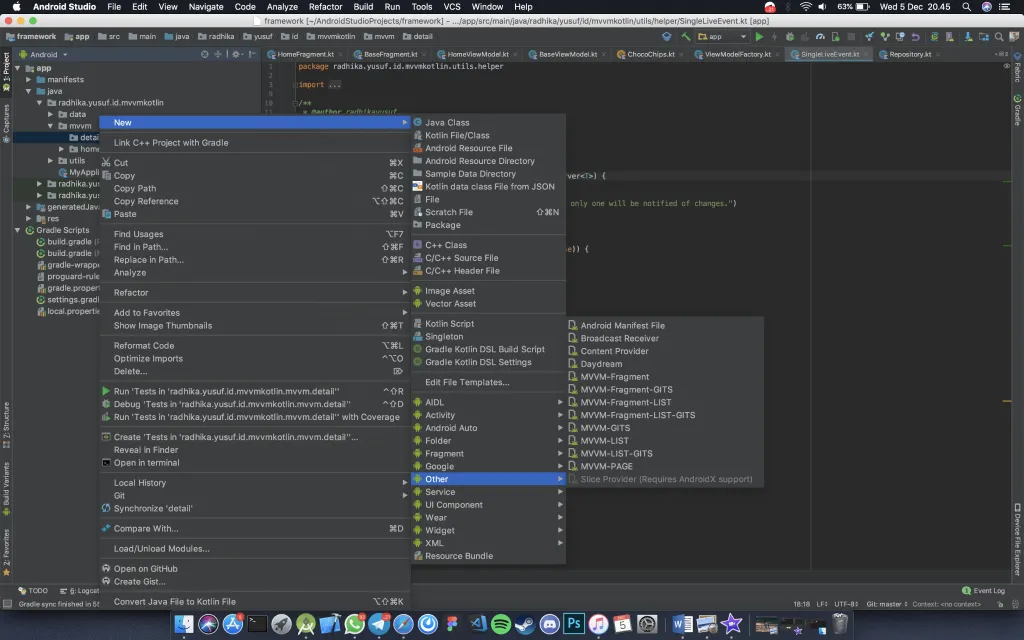Click the Discord icon in the Dock
Viewport: 1024px width, 640px height.
tap(550, 624)
